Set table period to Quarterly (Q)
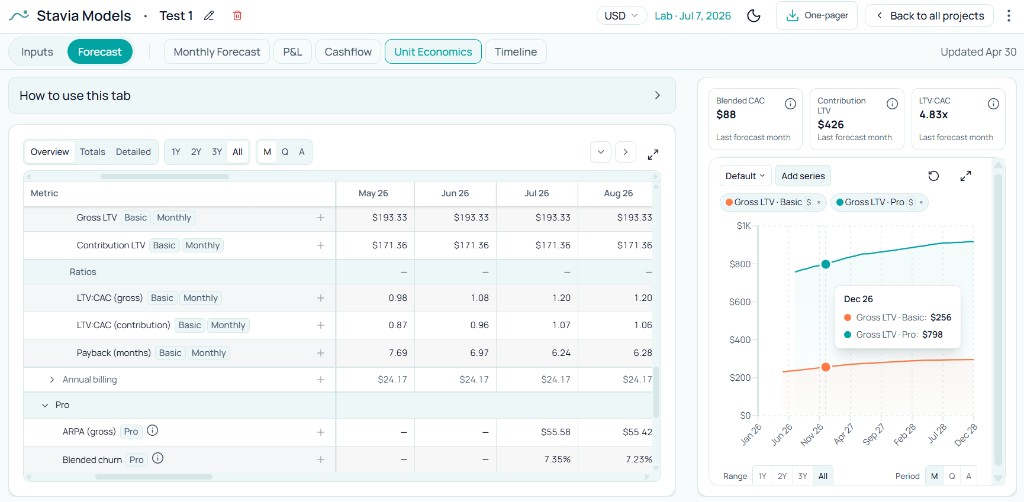The image size is (1024, 502). coord(285,152)
